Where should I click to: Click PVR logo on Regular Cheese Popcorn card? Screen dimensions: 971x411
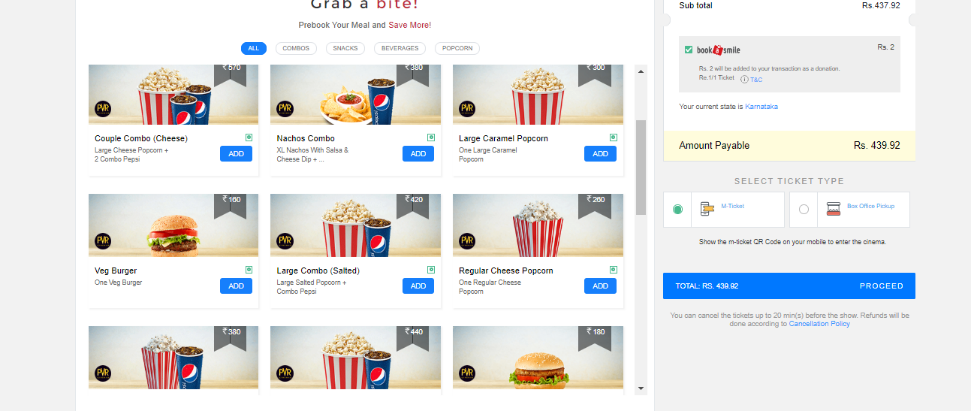(468, 241)
